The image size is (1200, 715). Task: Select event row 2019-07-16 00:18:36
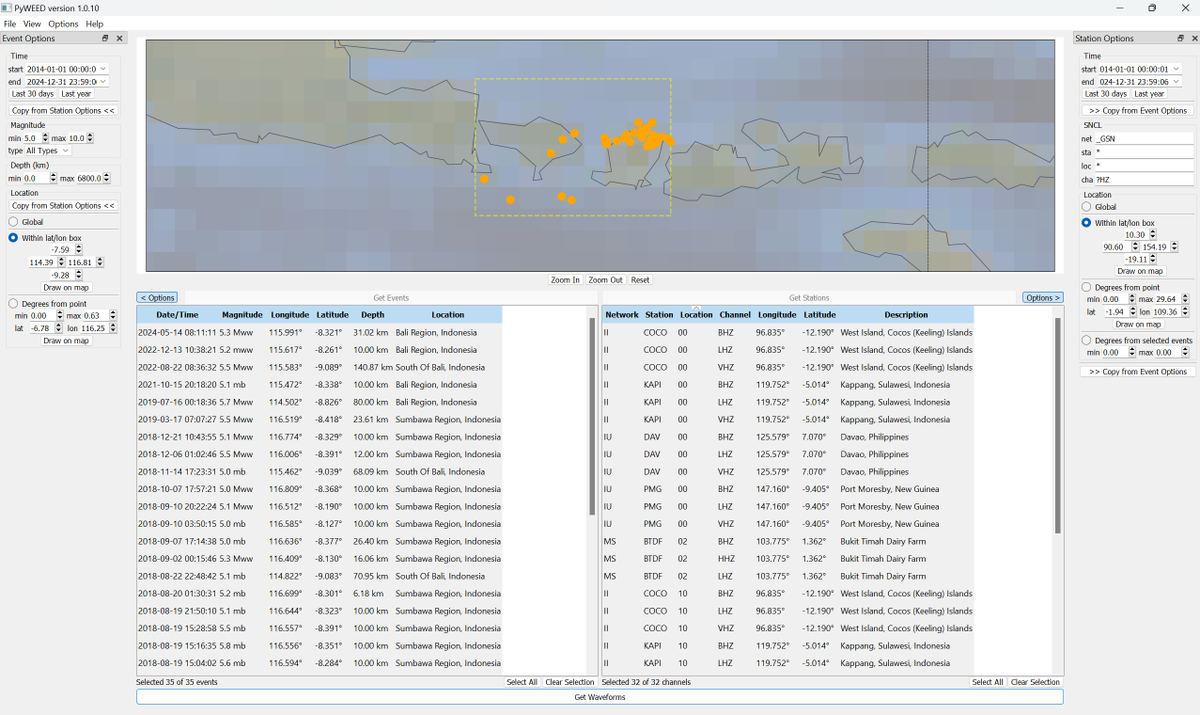point(319,402)
